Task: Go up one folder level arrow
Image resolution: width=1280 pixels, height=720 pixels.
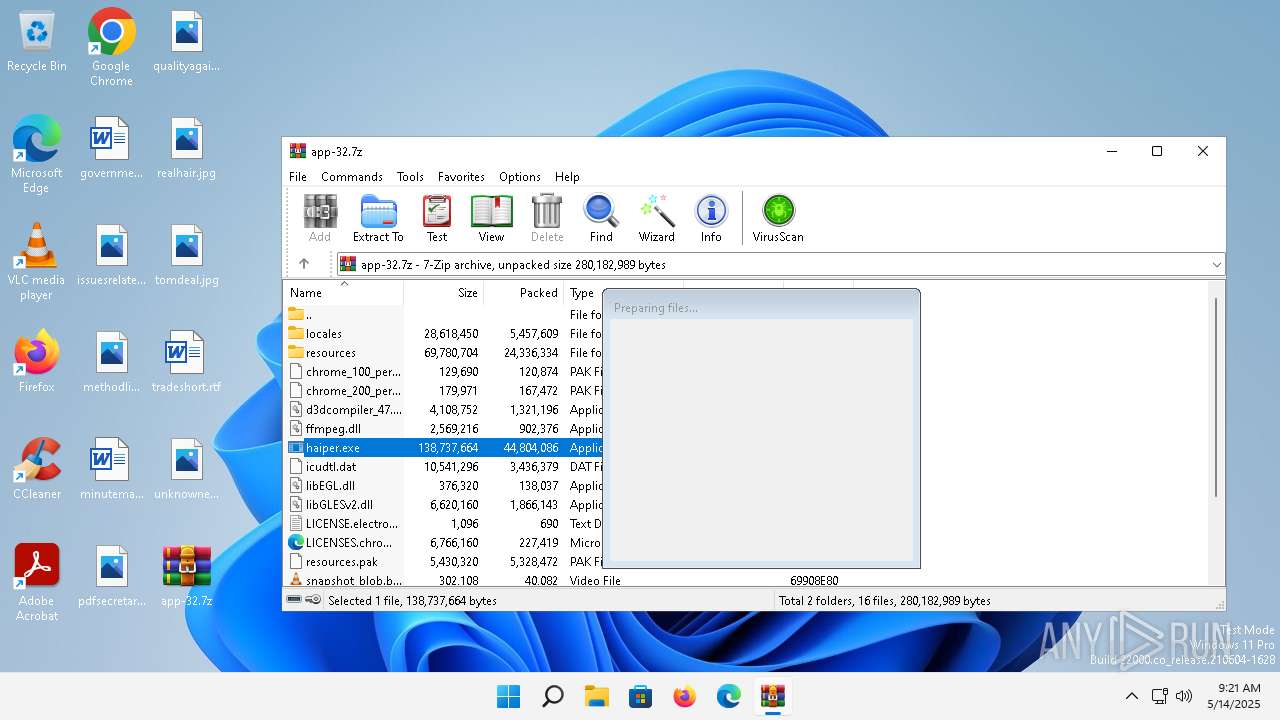Action: 304,264
